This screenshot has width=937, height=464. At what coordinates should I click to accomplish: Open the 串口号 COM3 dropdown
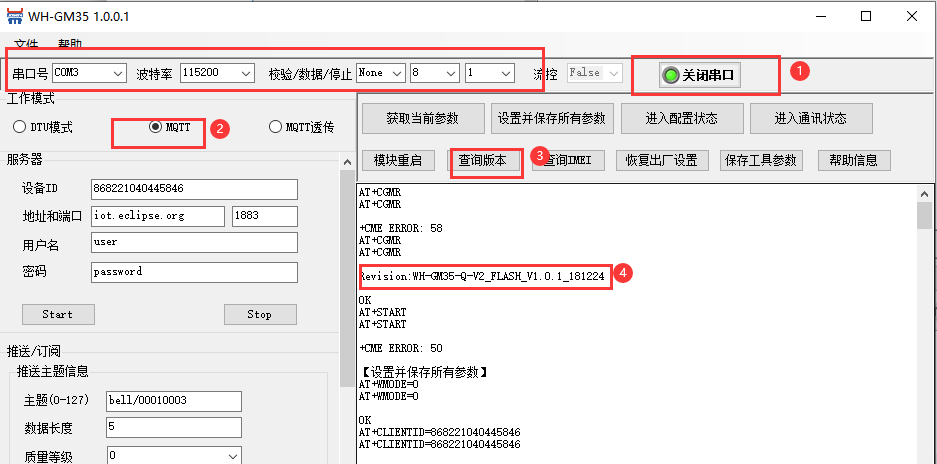click(x=118, y=73)
